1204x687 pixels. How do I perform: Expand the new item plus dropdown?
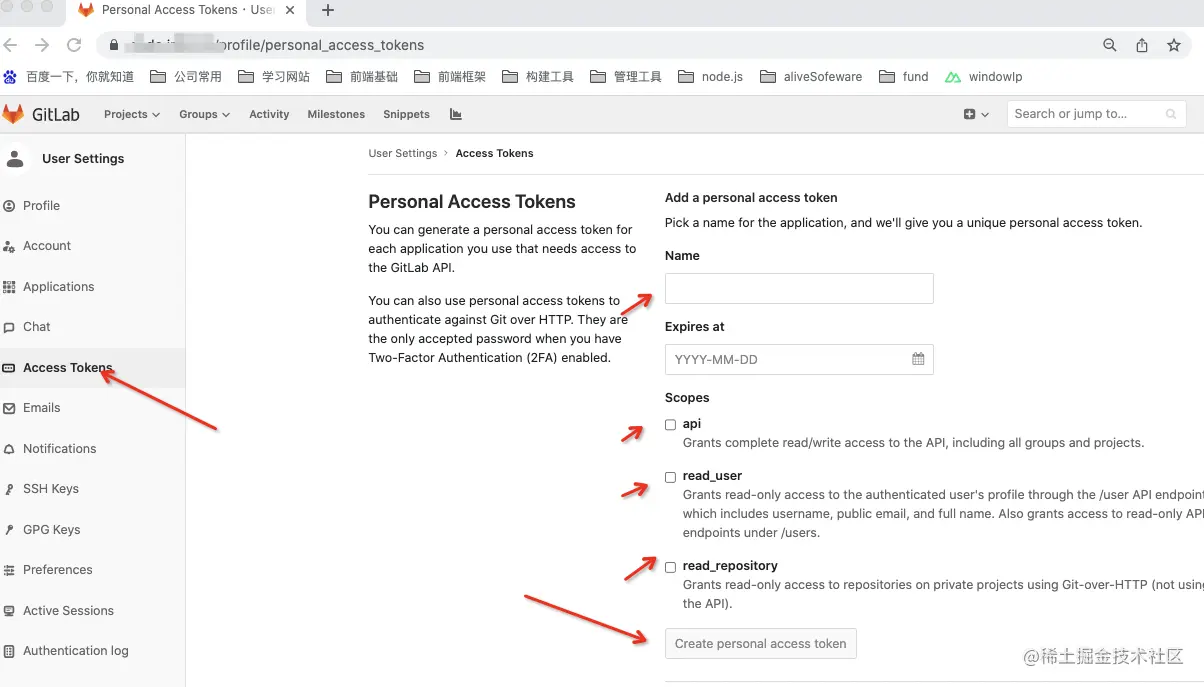click(x=976, y=114)
